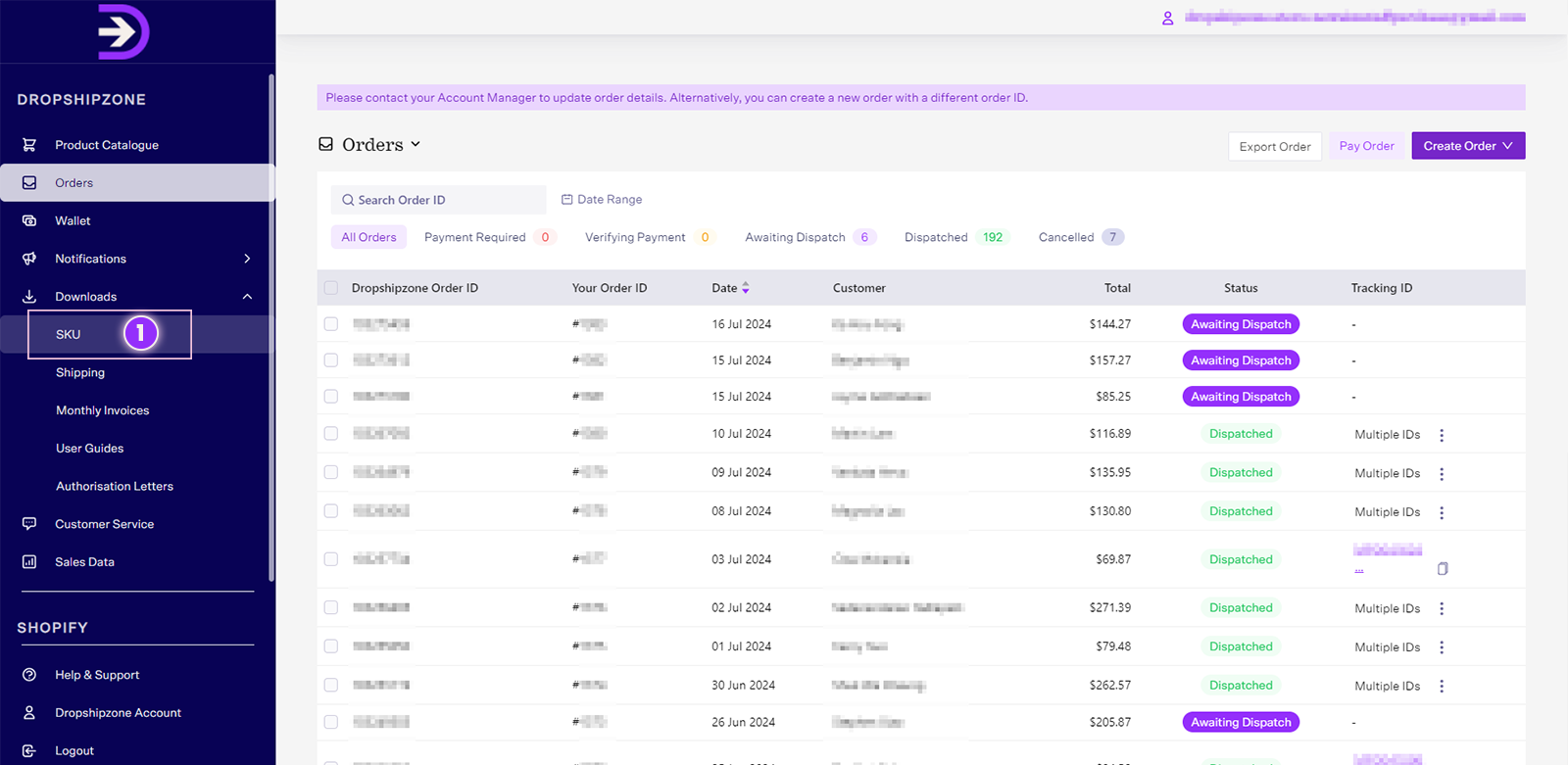This screenshot has height=765, width=1568.
Task: Open three-dot menu for 09 Jul 2024 order
Action: coord(1442,473)
